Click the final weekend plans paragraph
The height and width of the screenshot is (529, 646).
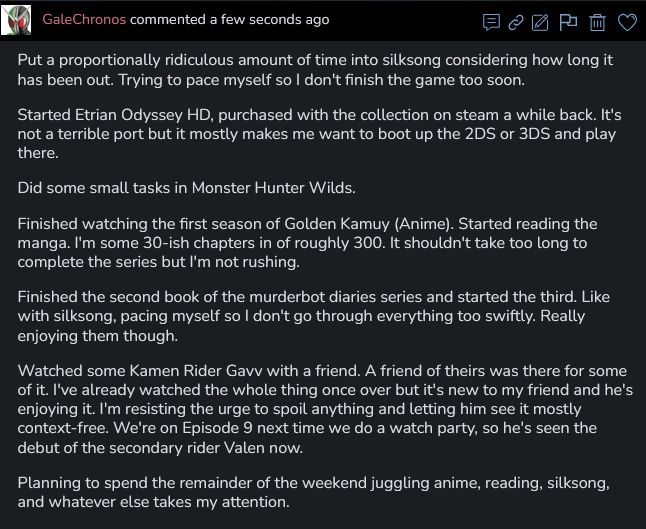tap(314, 492)
